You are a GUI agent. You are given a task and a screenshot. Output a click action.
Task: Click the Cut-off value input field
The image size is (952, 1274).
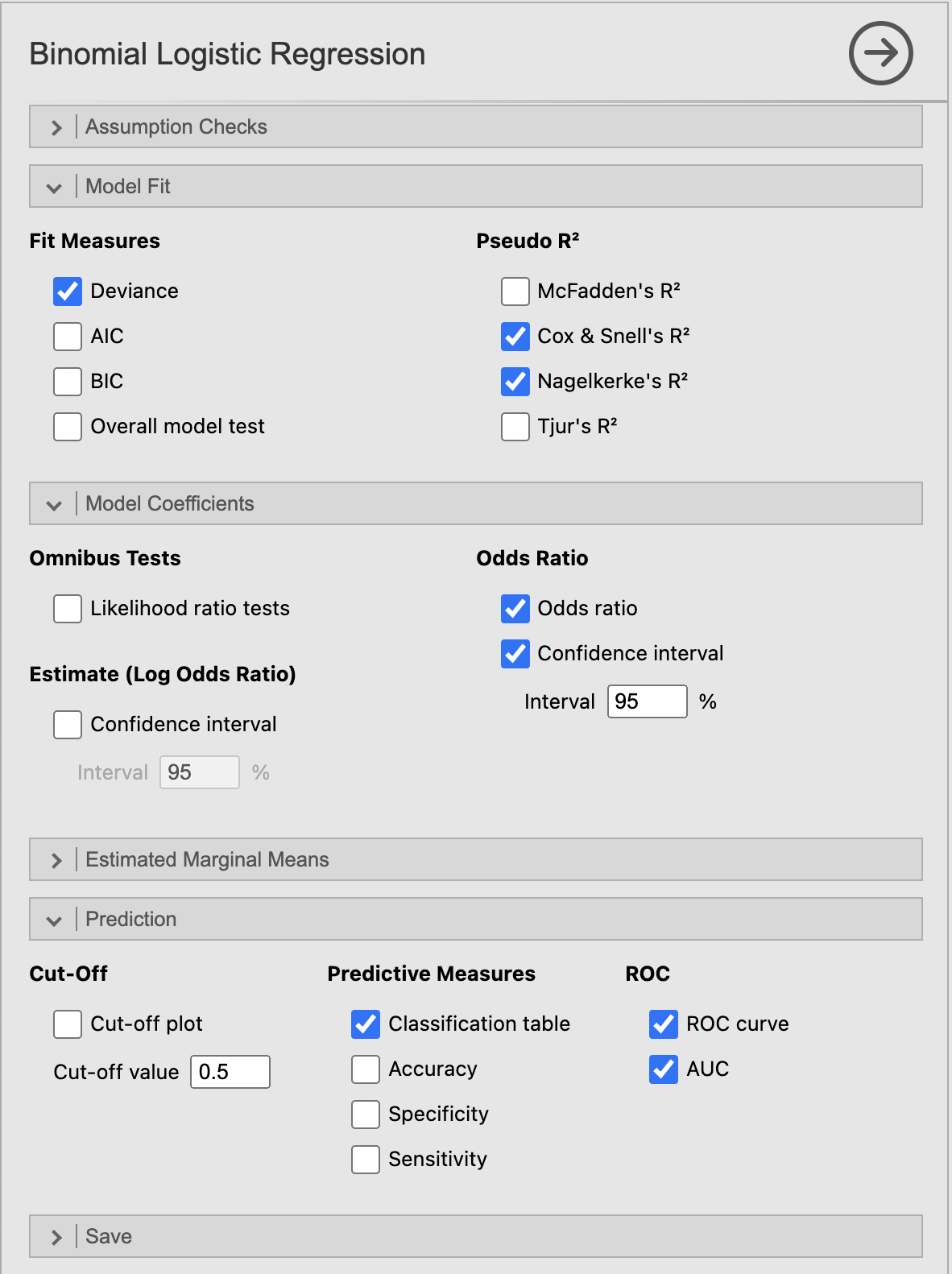click(230, 1072)
